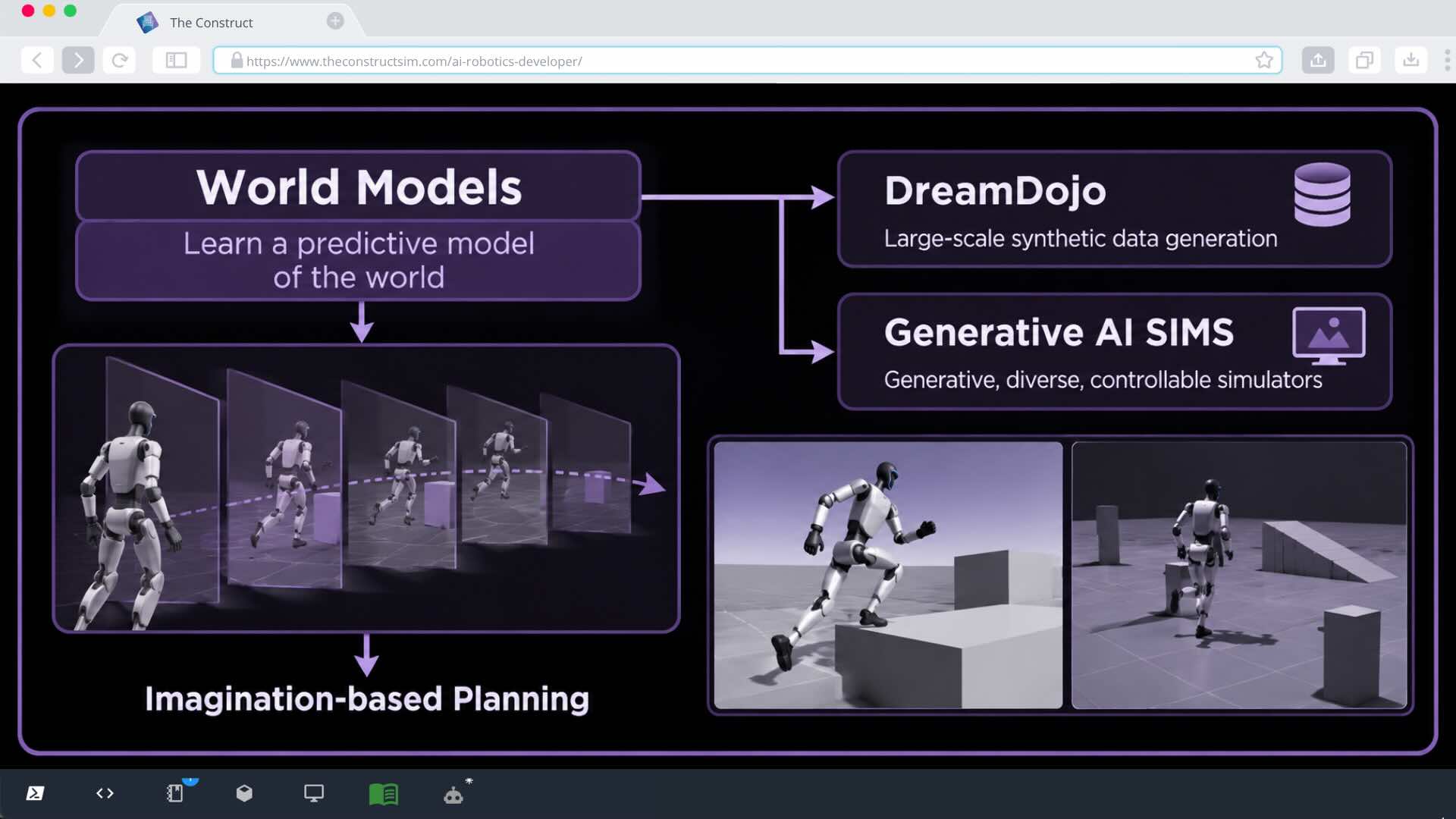Click robot jumping over box image
This screenshot has height=819, width=1456.
pos(888,576)
